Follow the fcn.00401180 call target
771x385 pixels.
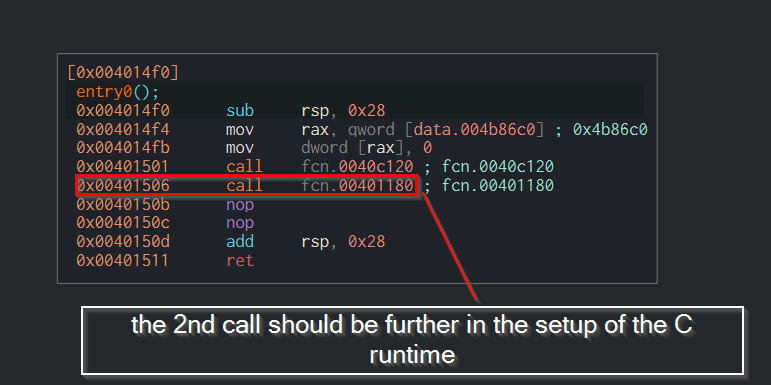coord(357,185)
